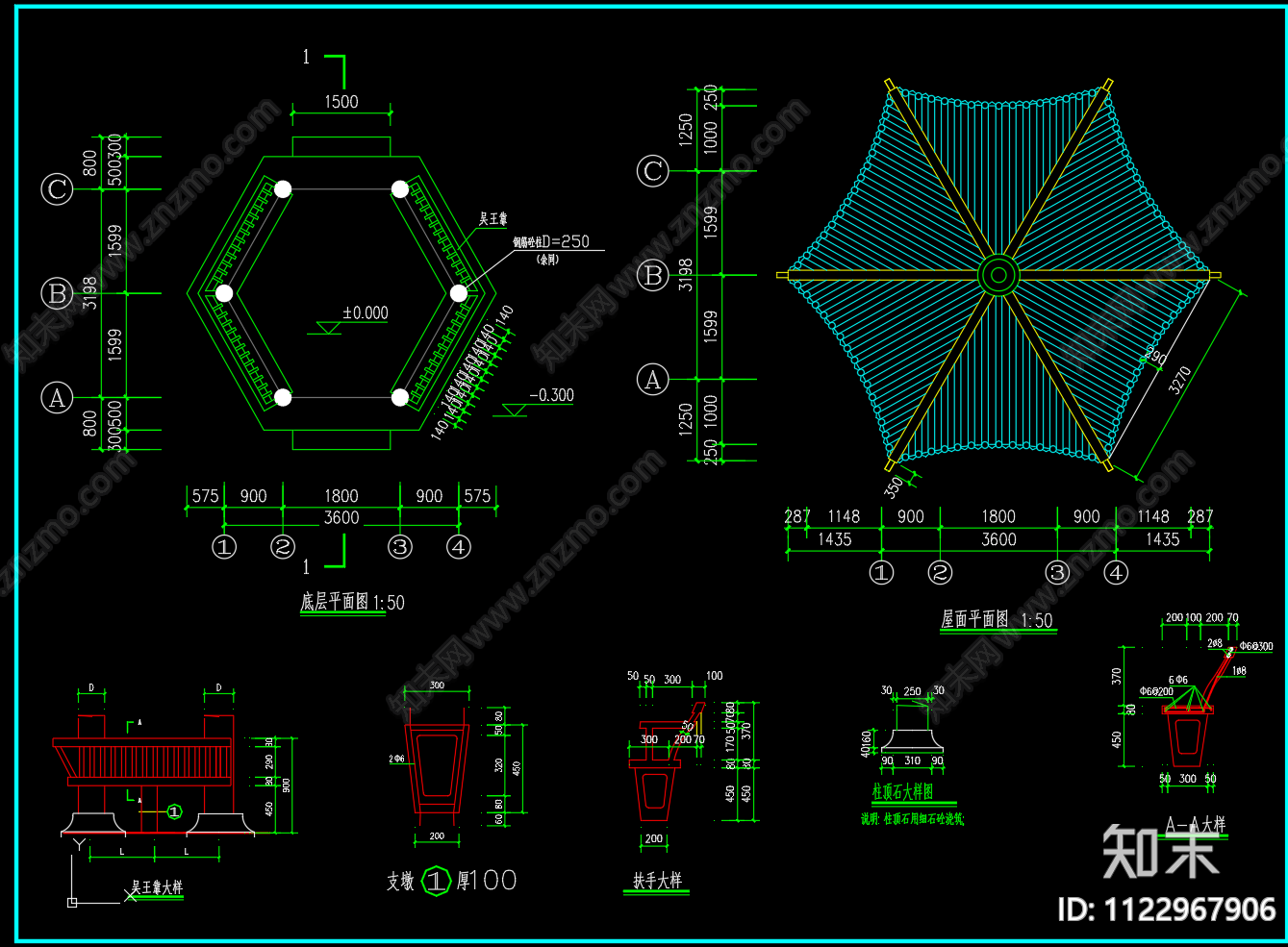Pick axis bubble ② under the floor plan
Viewport: 1288px width, 947px height.
pos(283,547)
